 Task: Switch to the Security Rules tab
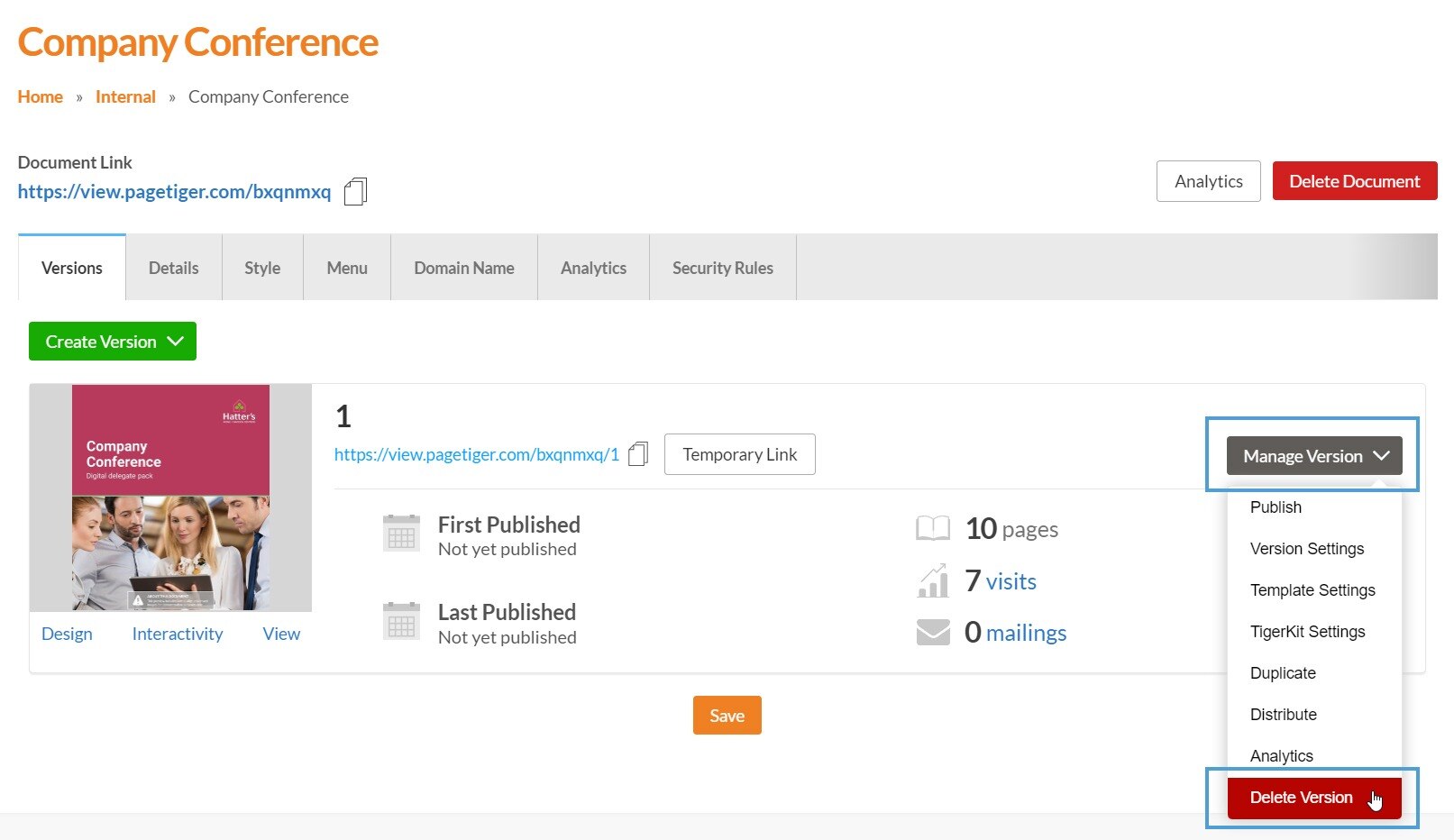[x=722, y=268]
